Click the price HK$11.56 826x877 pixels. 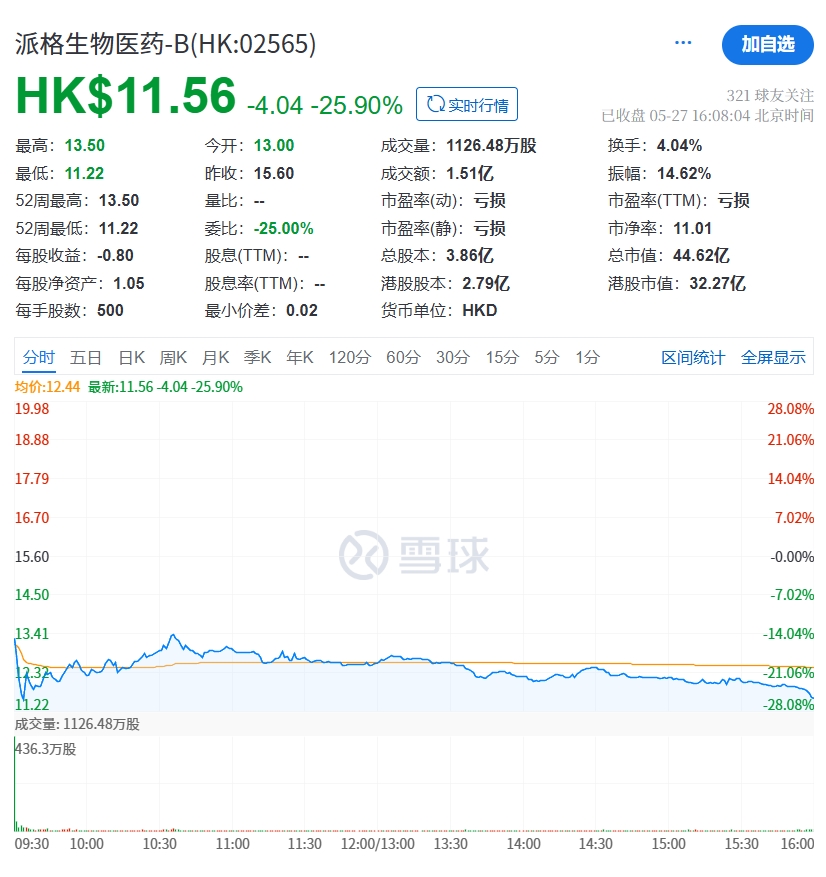click(126, 96)
